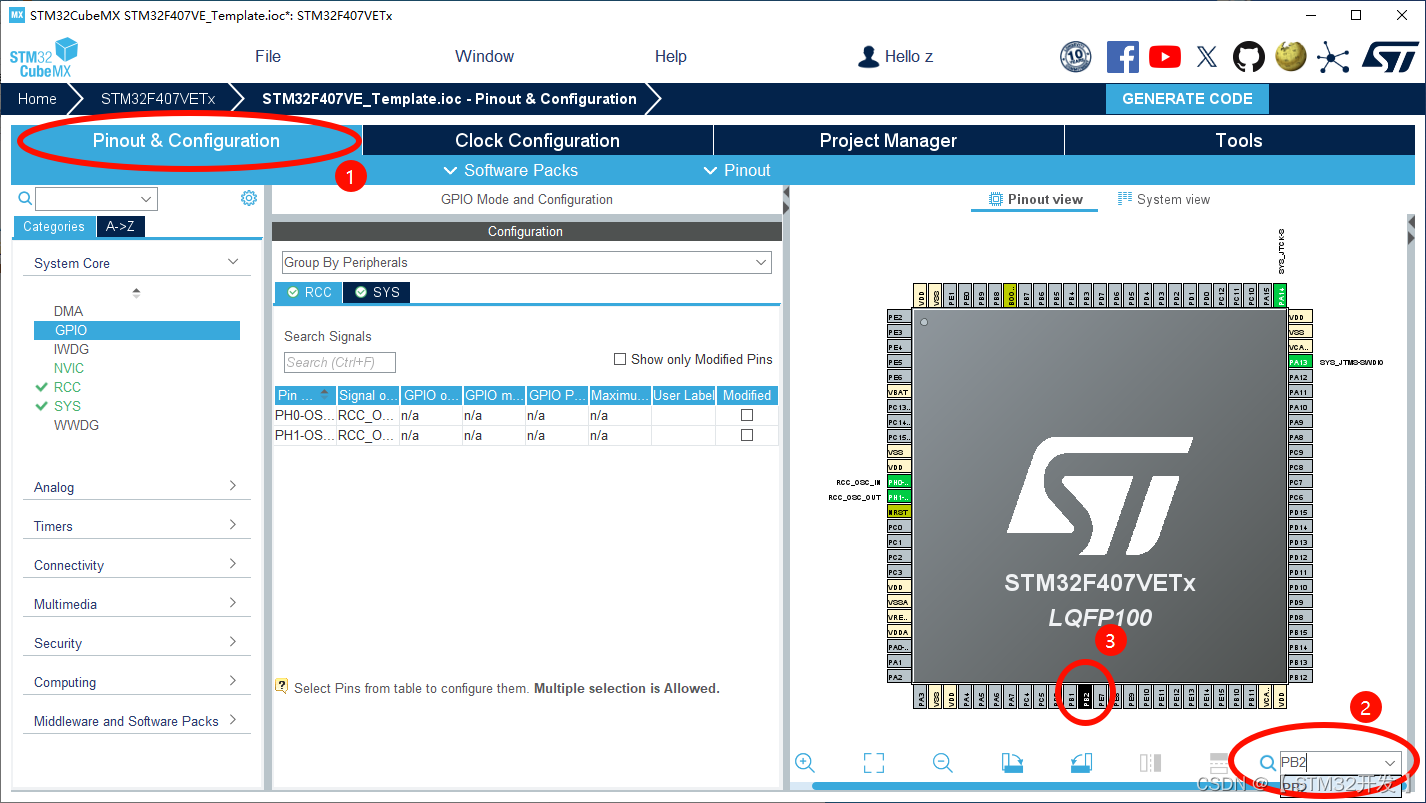Viewport: 1426px width, 803px height.
Task: Switch to Clock Configuration tab
Action: pos(538,140)
